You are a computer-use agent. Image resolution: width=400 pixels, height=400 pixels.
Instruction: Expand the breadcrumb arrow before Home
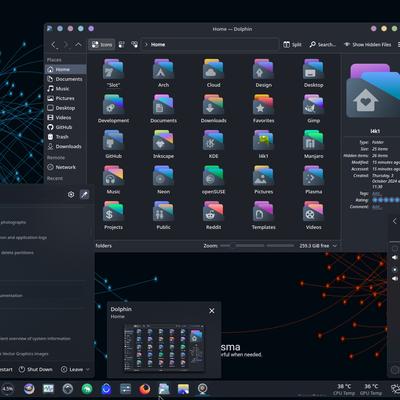(146, 45)
